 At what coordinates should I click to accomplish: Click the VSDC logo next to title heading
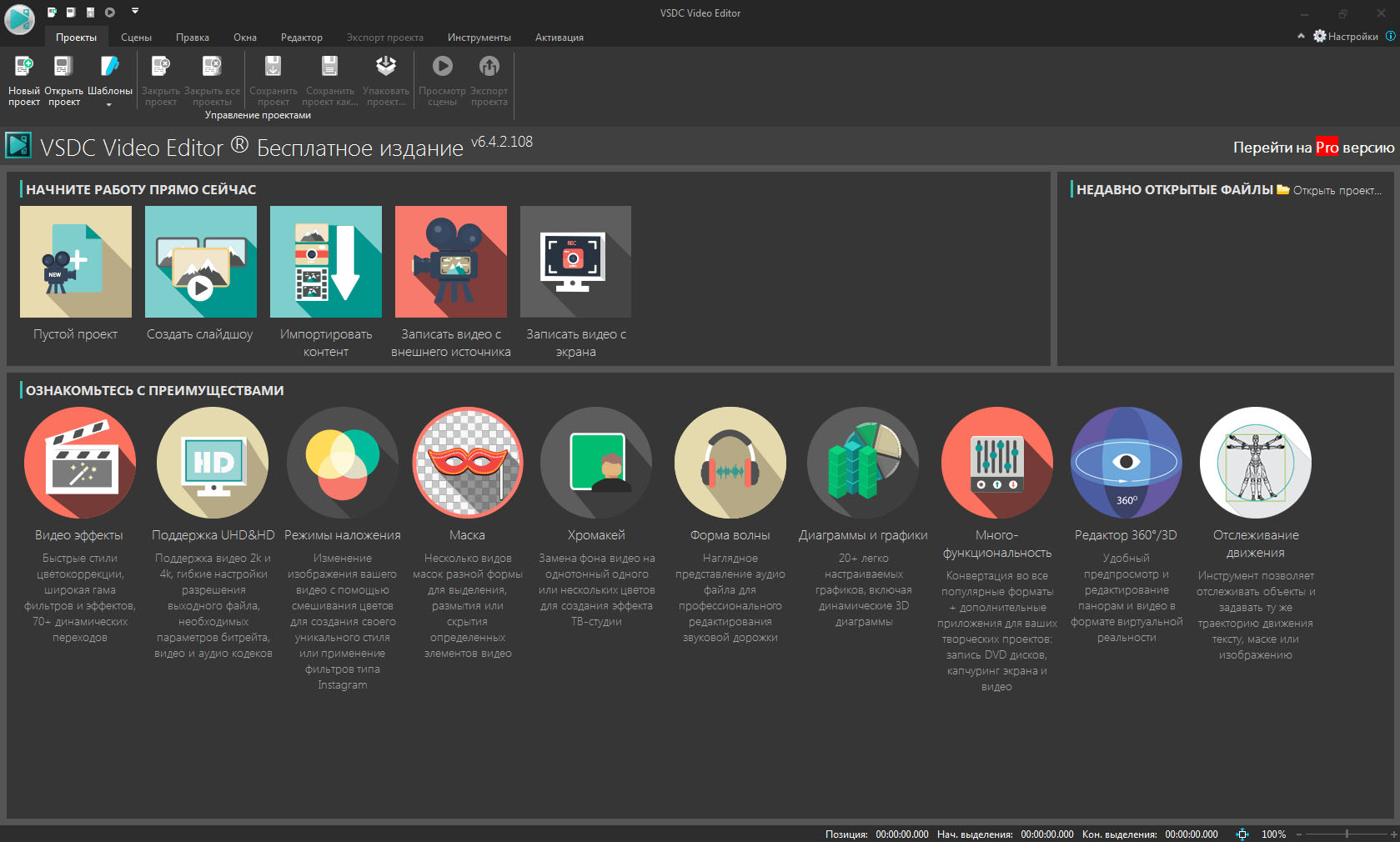click(x=18, y=146)
